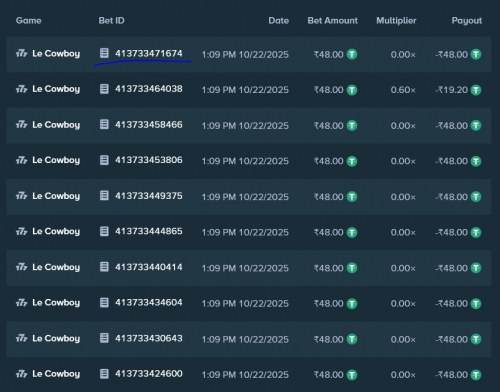Click slot icon in row with bet 413733430643
The width and height of the screenshot is (500, 392).
click(22, 339)
